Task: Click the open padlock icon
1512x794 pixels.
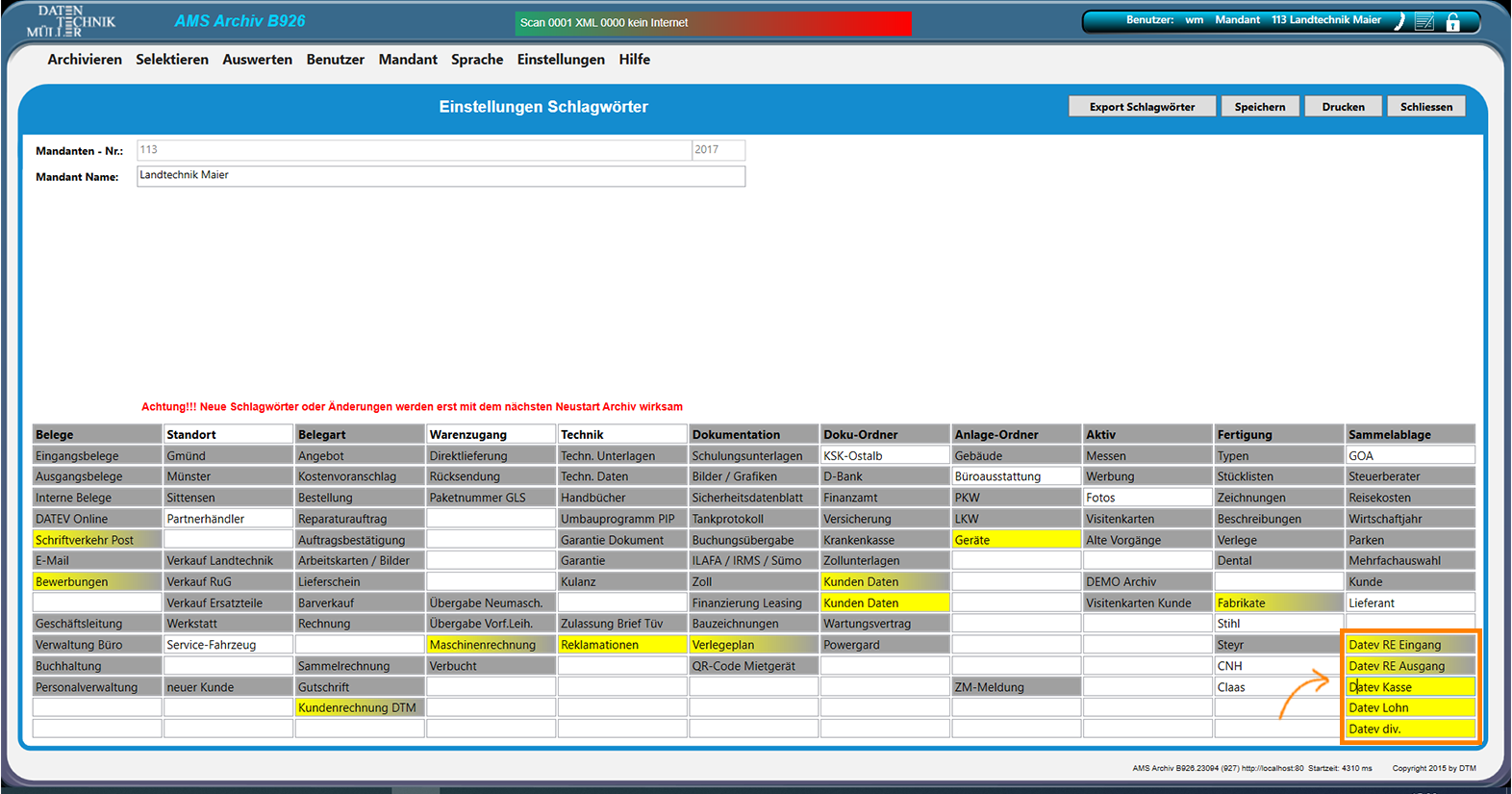Action: click(1452, 22)
